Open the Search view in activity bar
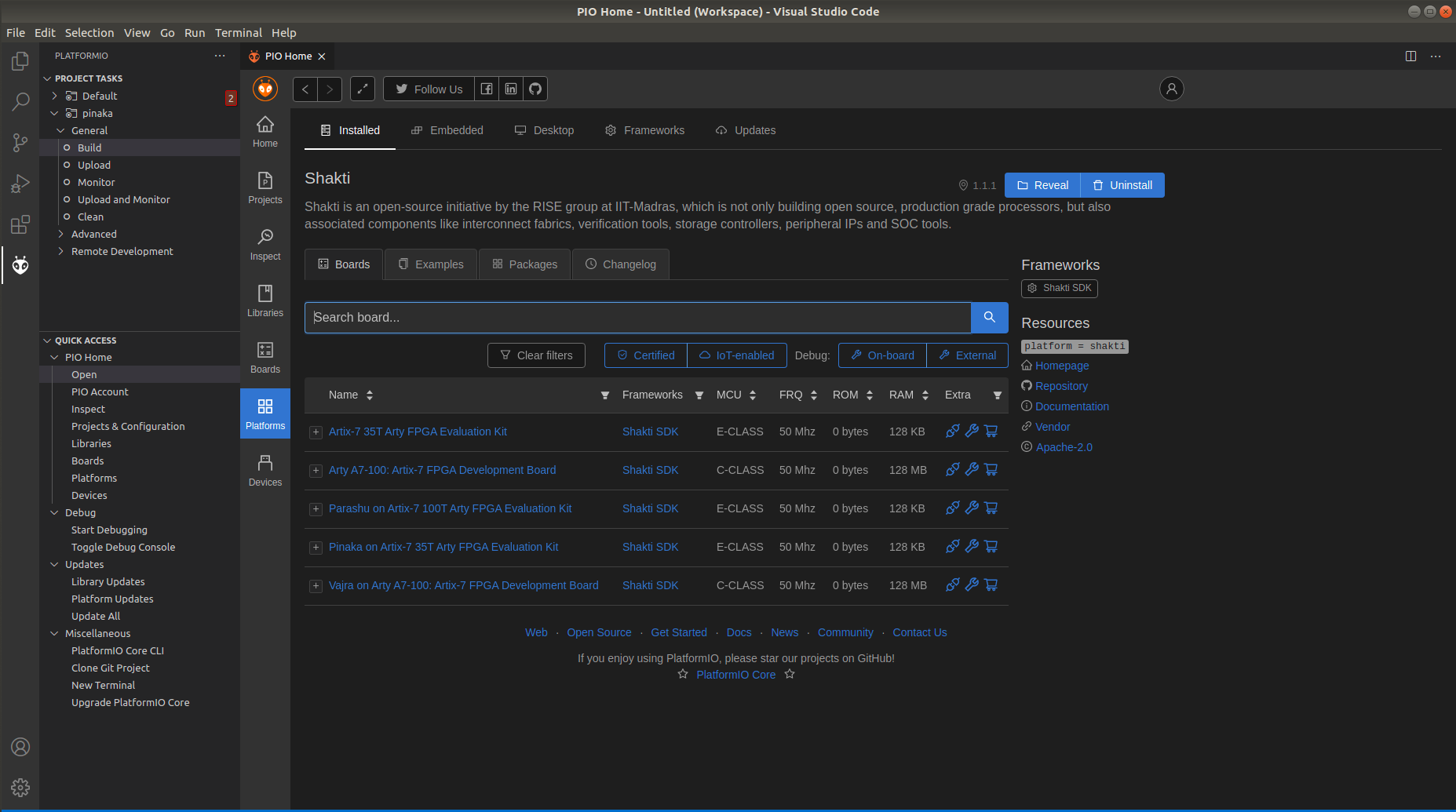The width and height of the screenshot is (1456, 812). pos(20,102)
